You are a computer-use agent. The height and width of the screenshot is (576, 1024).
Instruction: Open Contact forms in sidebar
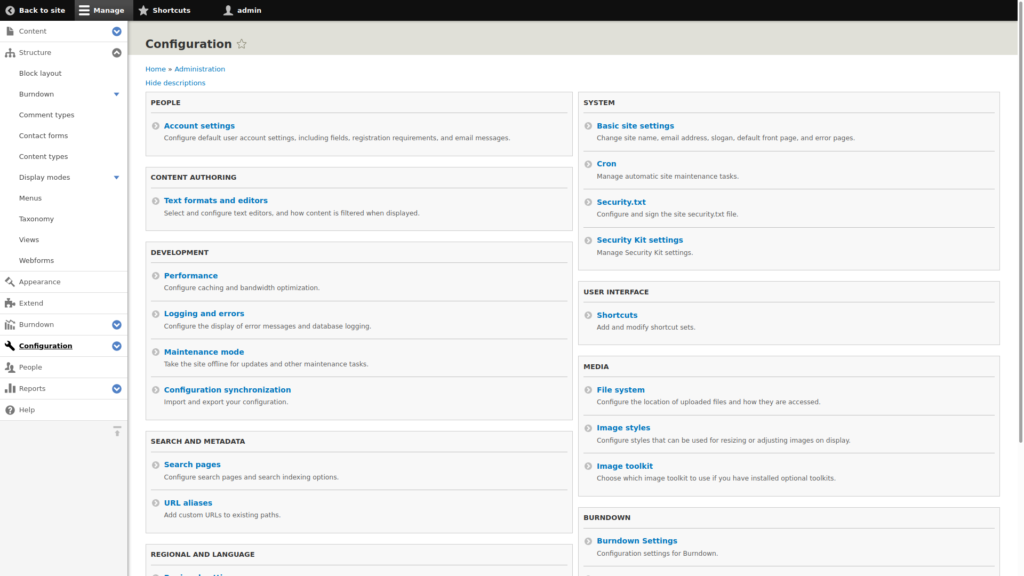(x=43, y=136)
